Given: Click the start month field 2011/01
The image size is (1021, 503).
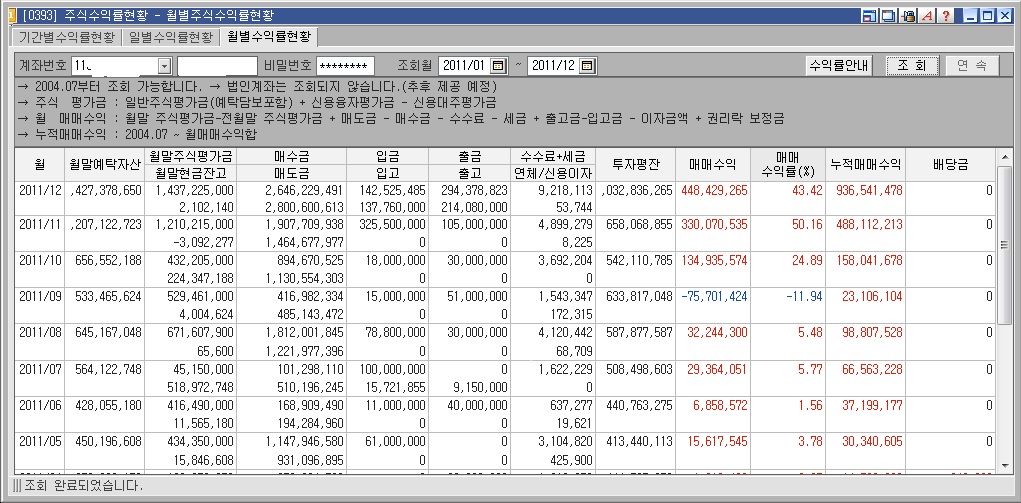Looking at the screenshot, I should pyautogui.click(x=465, y=66).
